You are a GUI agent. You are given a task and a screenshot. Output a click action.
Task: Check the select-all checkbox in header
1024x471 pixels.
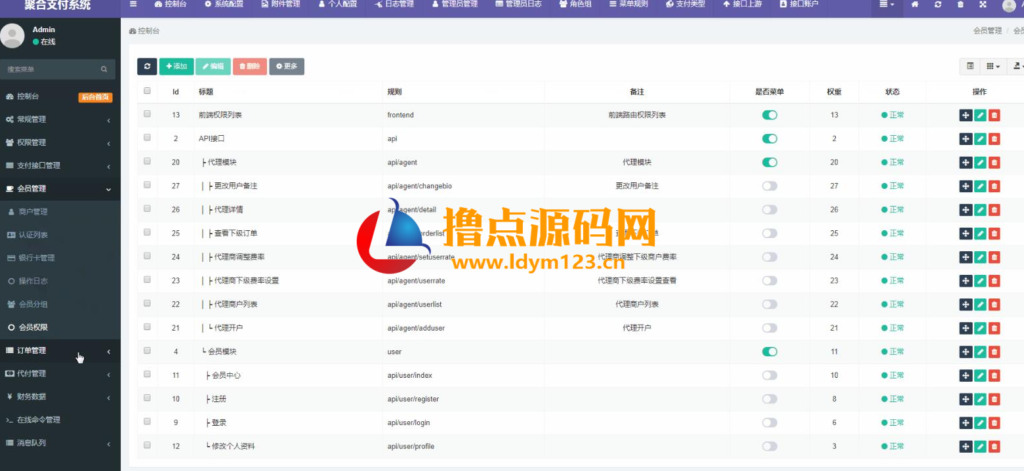(x=147, y=91)
